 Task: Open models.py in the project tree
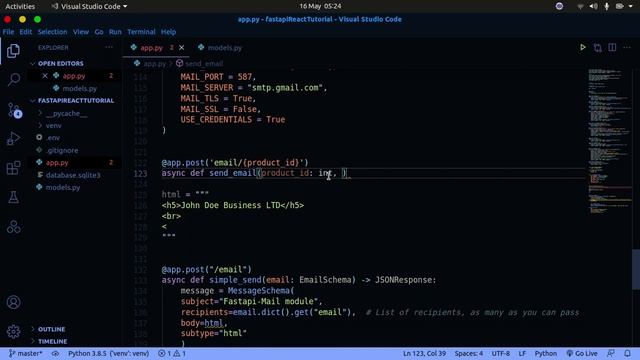click(x=63, y=187)
